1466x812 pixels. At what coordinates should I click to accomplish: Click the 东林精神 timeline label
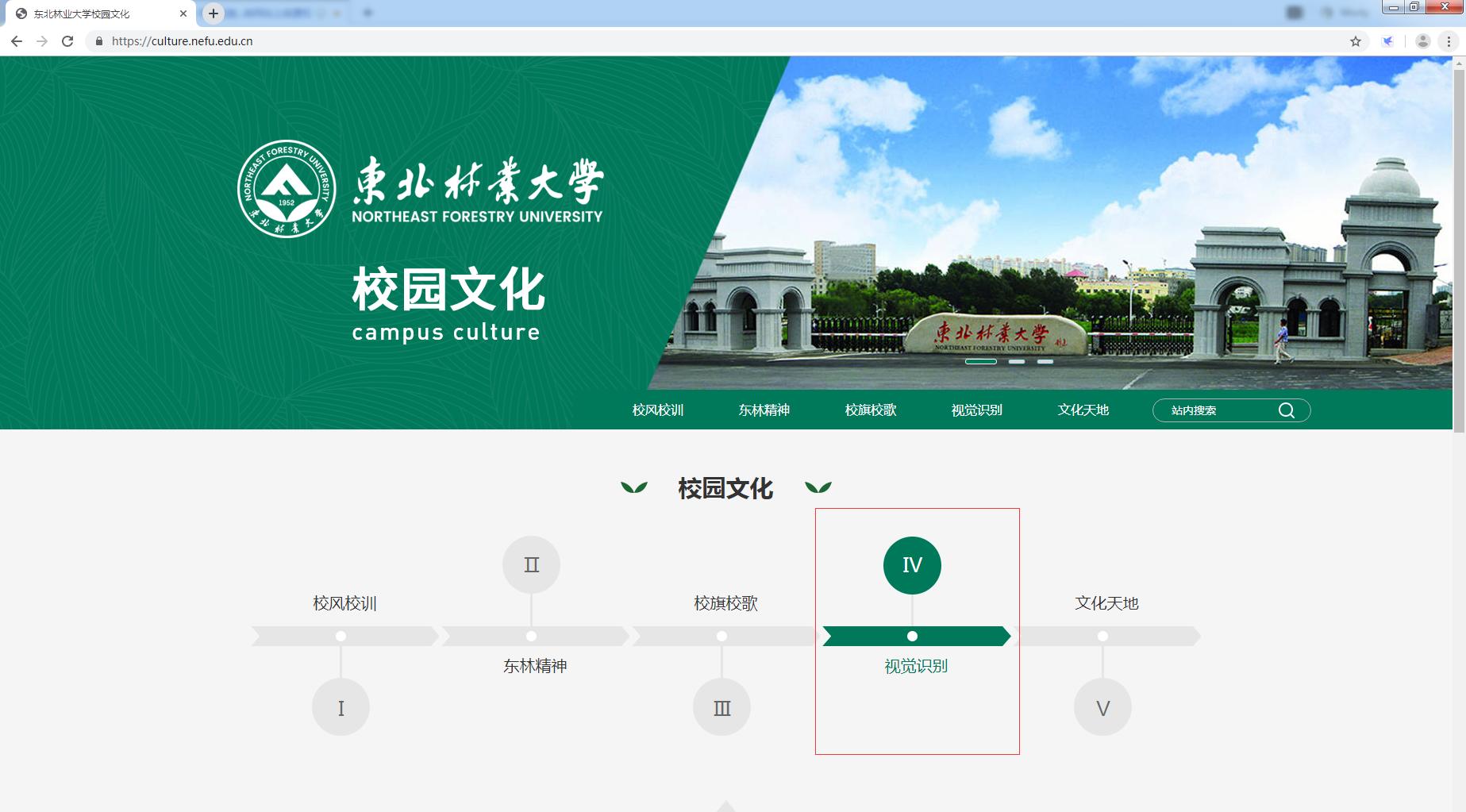(535, 666)
